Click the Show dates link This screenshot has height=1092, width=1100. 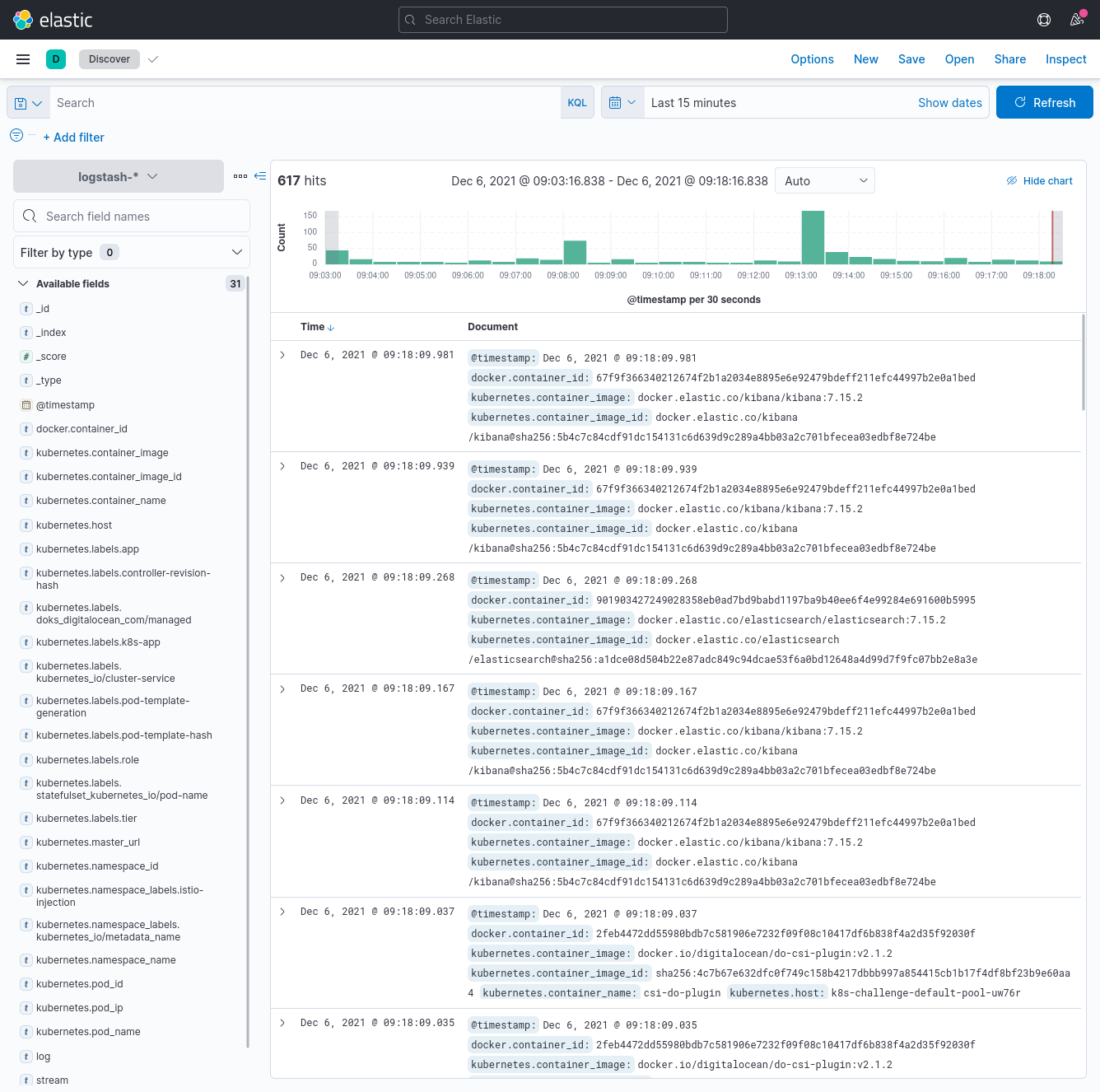tap(949, 102)
